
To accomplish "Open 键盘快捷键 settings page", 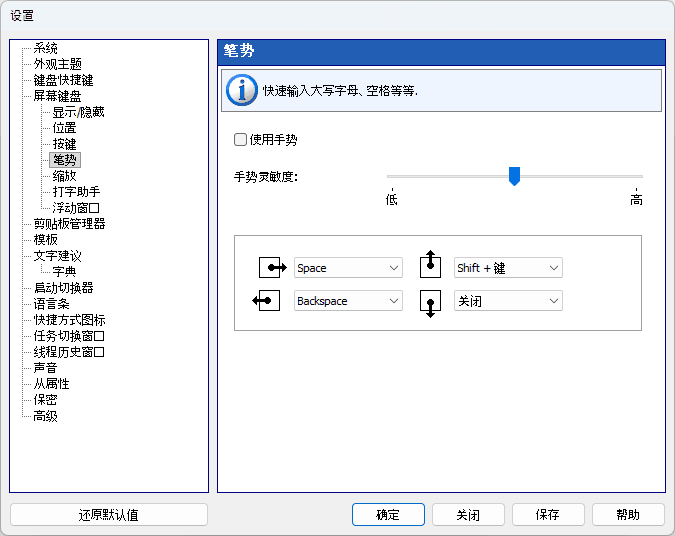I will pyautogui.click(x=63, y=80).
